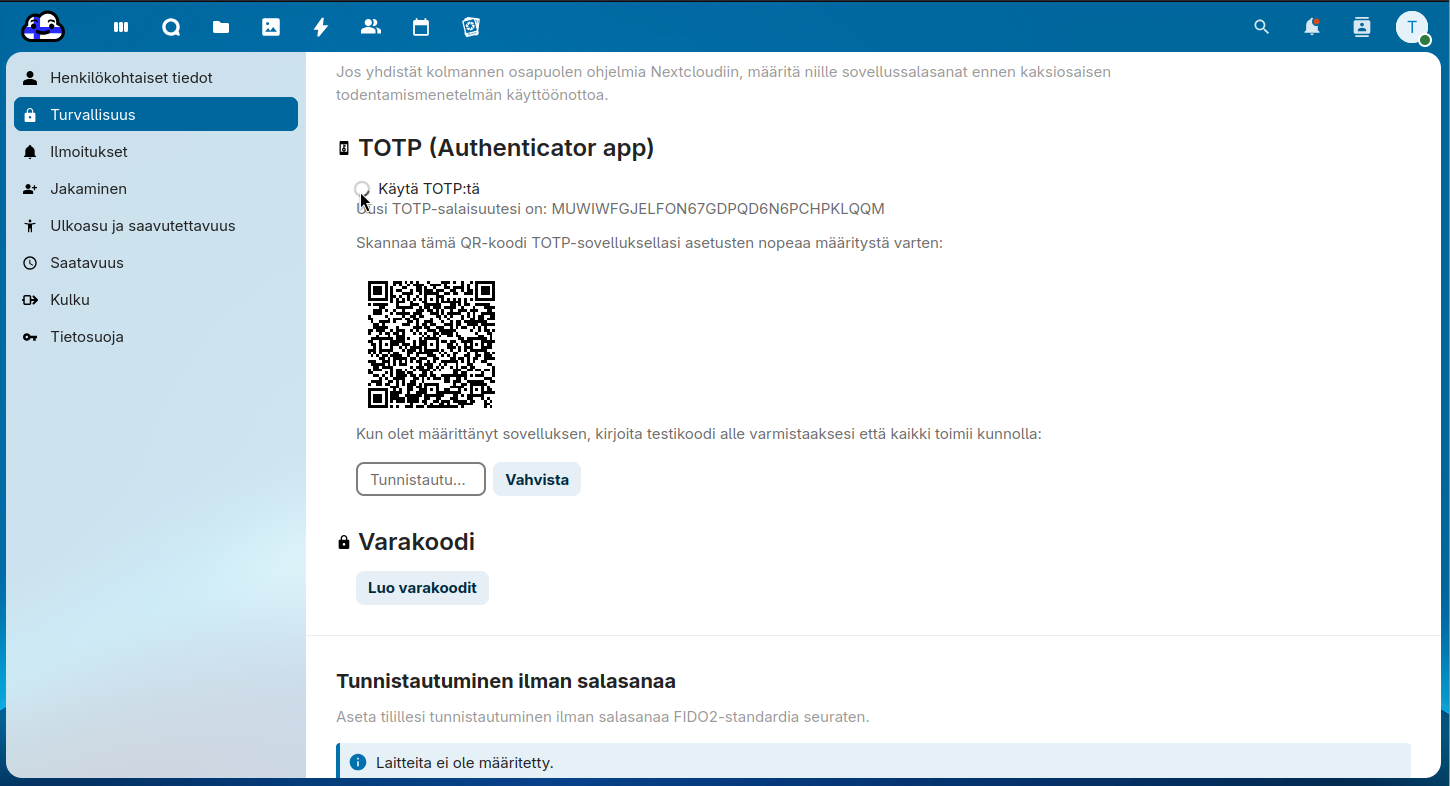Open Saatavuus settings
1450x786 pixels.
pos(156,263)
